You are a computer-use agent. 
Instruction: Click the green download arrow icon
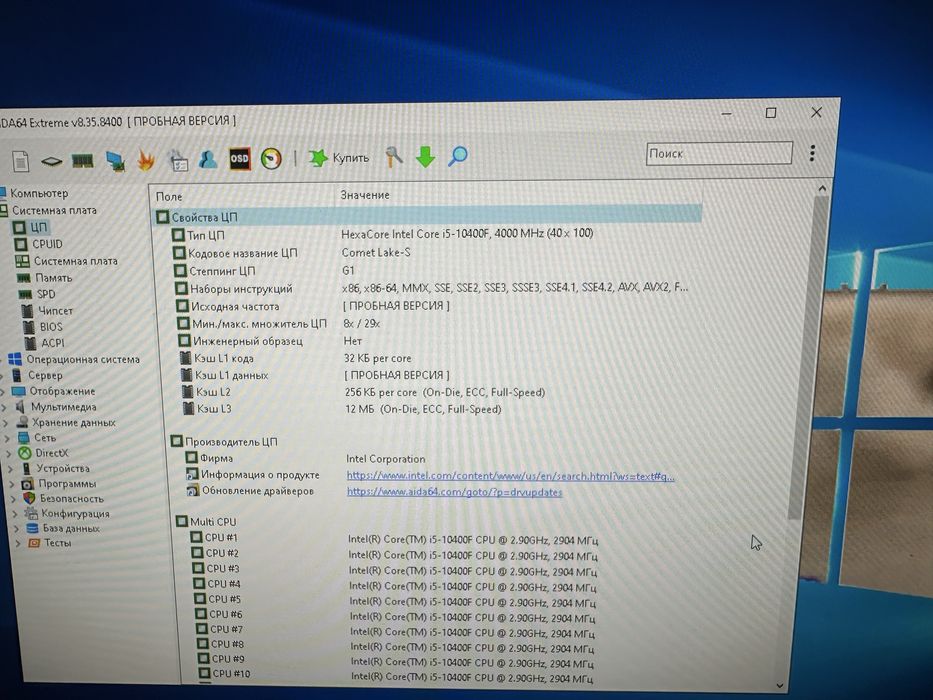tap(425, 157)
